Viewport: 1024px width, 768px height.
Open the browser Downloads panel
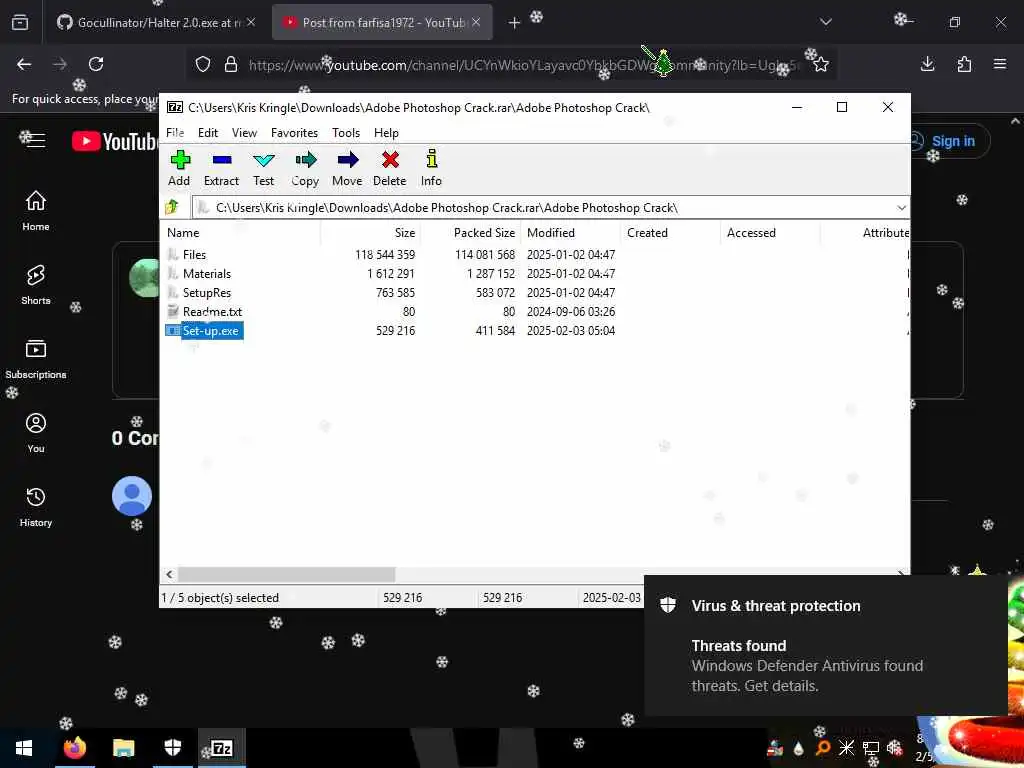(x=927, y=64)
